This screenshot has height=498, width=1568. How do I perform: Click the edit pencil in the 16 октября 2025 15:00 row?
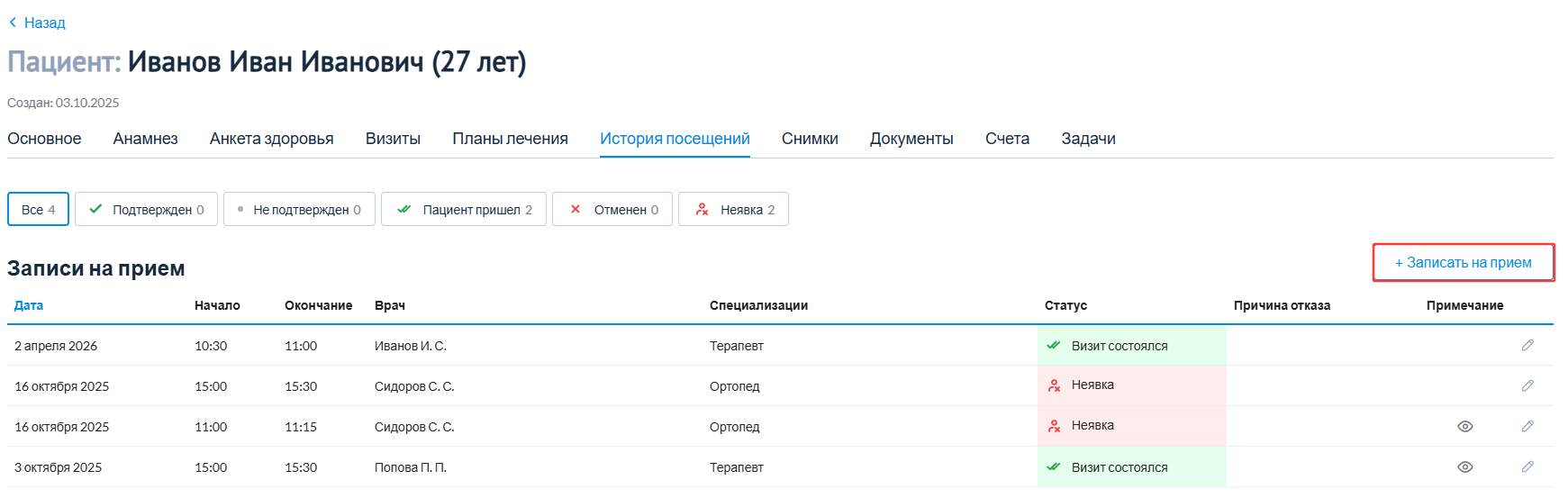[x=1527, y=386]
